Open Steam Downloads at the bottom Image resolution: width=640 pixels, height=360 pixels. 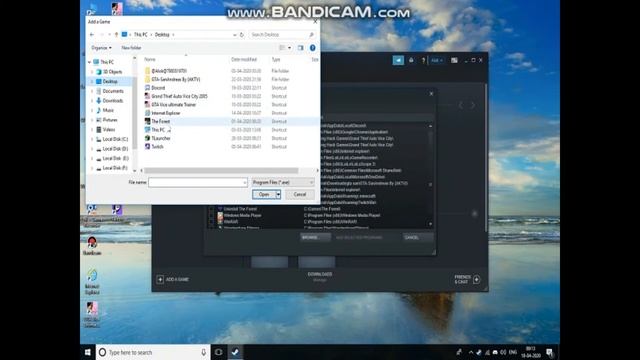click(320, 276)
